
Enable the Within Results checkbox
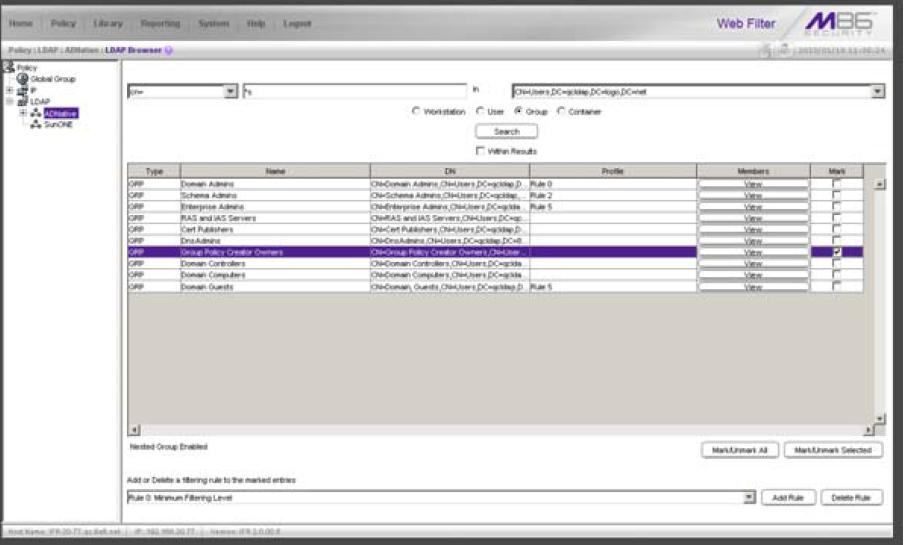point(481,151)
